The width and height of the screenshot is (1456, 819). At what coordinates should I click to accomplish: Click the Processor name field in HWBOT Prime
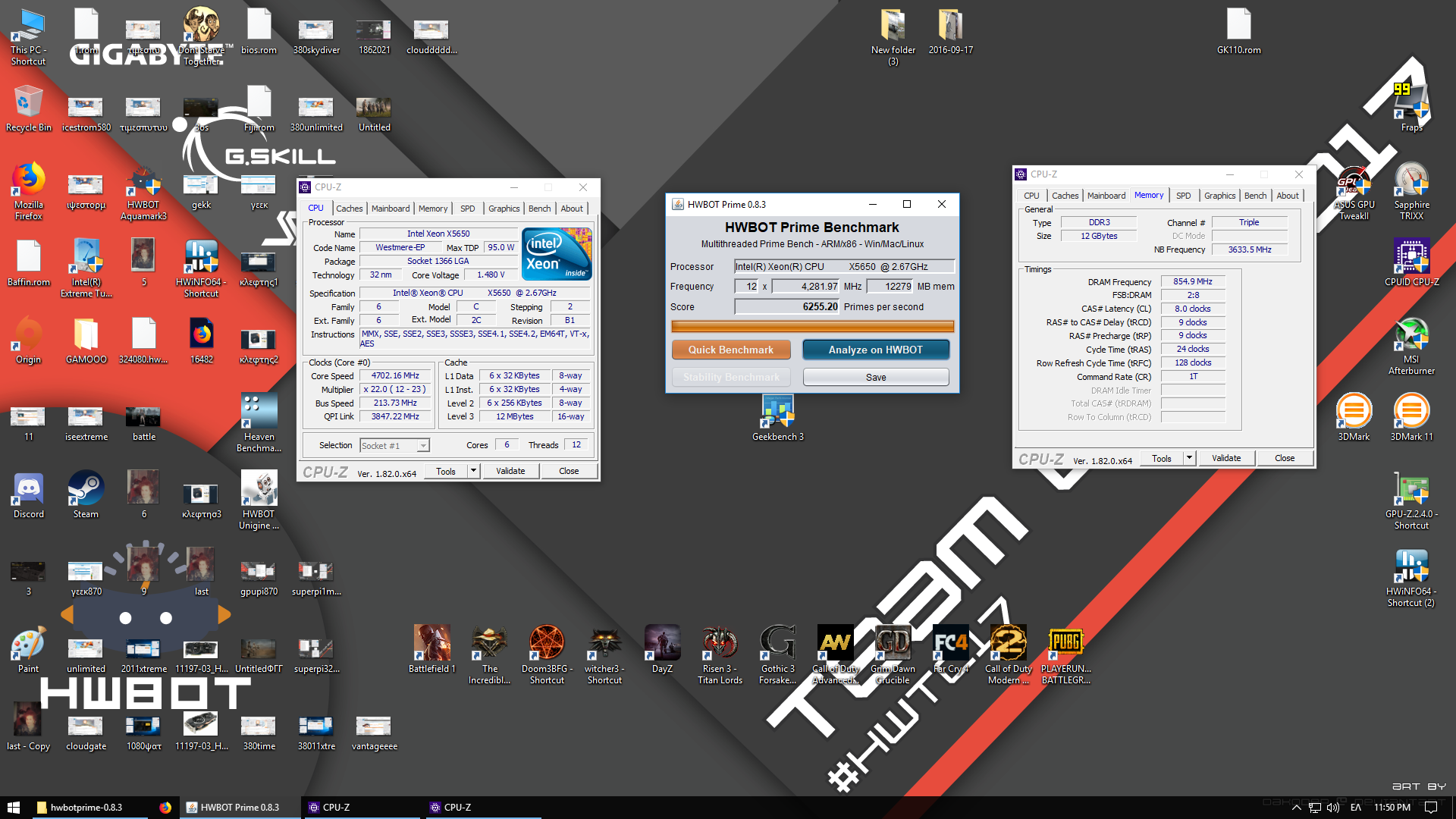click(x=844, y=267)
